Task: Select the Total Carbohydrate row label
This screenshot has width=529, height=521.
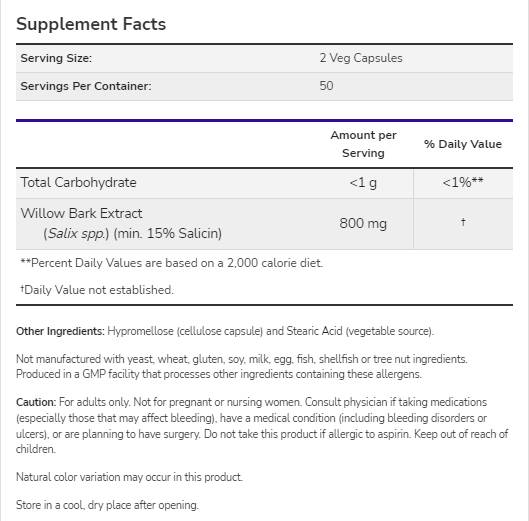Action: [79, 183]
